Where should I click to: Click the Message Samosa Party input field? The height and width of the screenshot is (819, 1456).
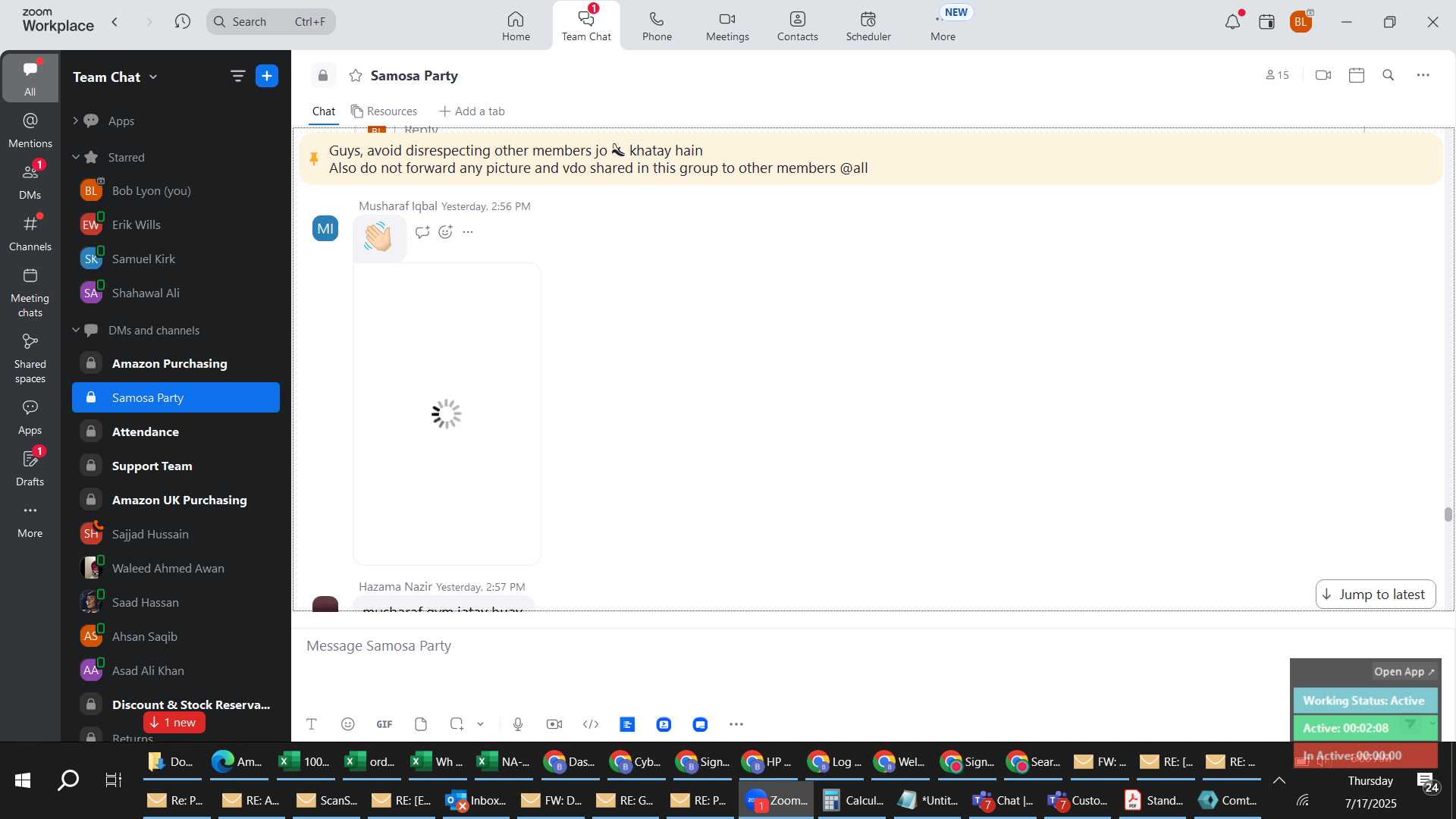pos(789,646)
